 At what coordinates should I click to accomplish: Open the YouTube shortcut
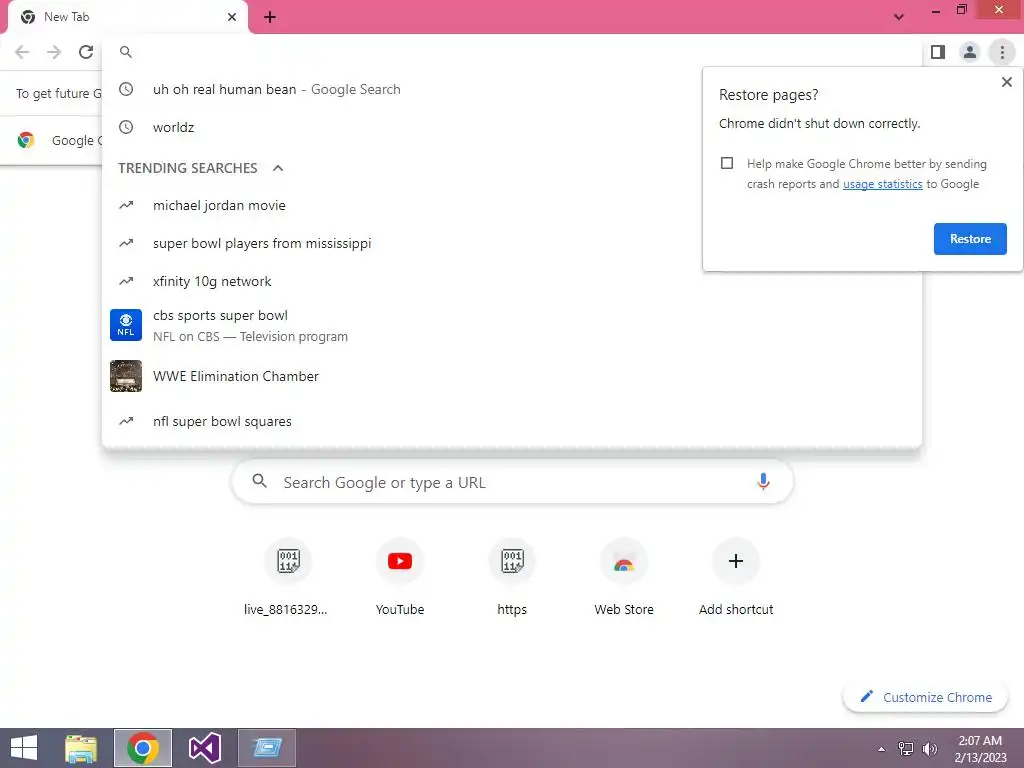400,577
